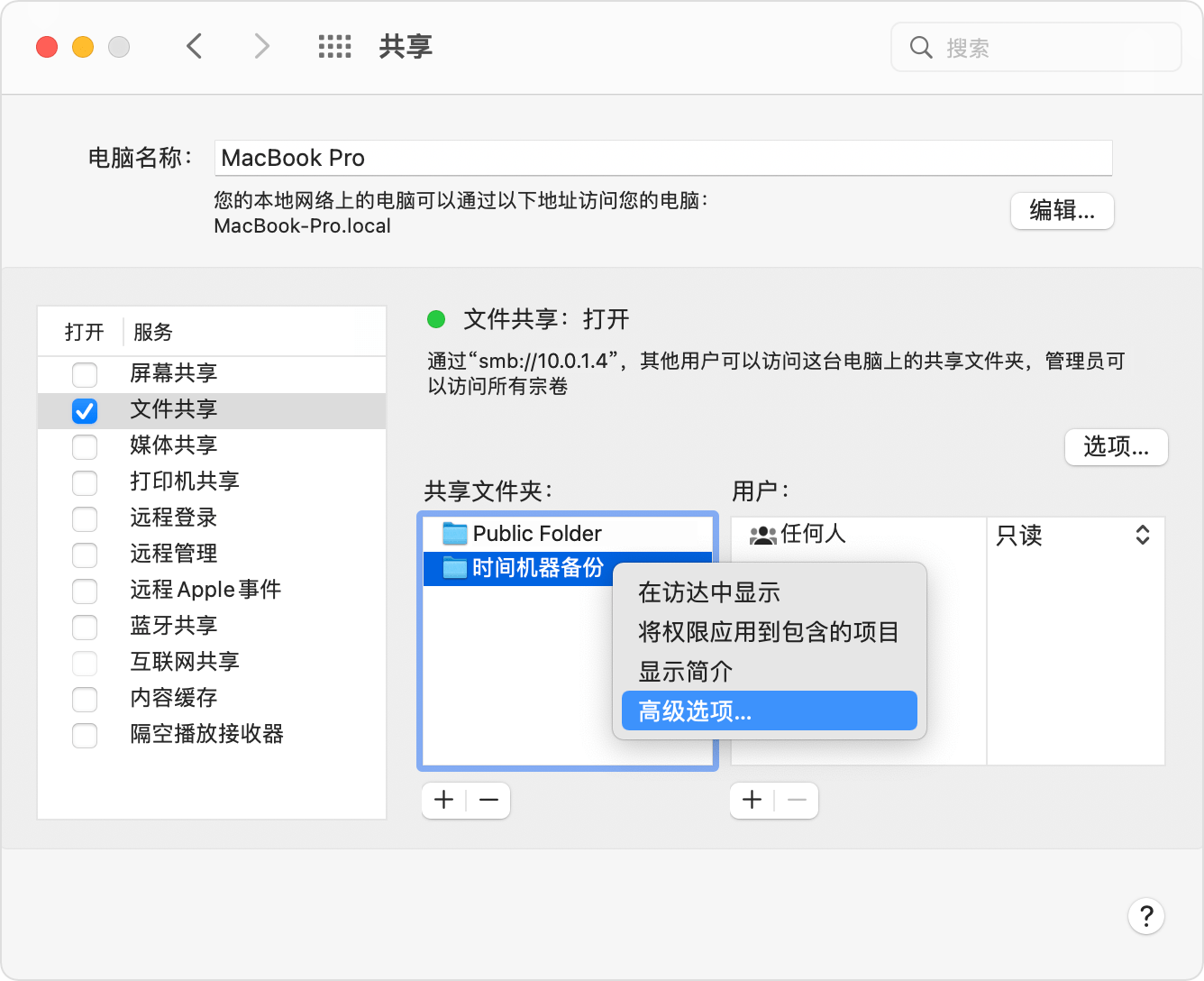Select 文件共享 service row label
The height and width of the screenshot is (981, 1204).
[x=174, y=409]
